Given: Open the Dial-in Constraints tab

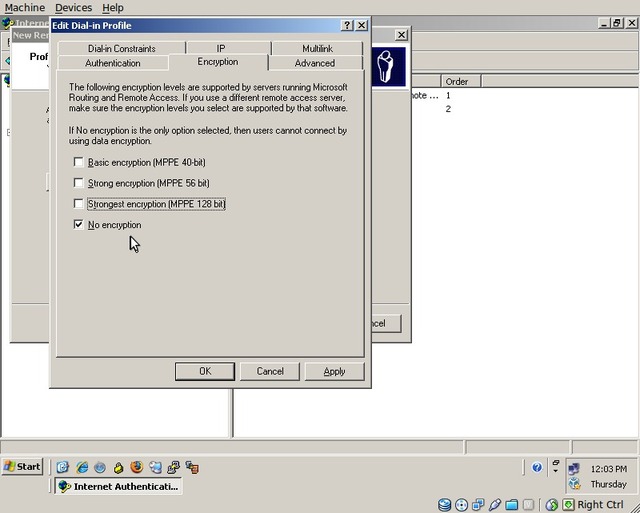Looking at the screenshot, I should [x=121, y=48].
